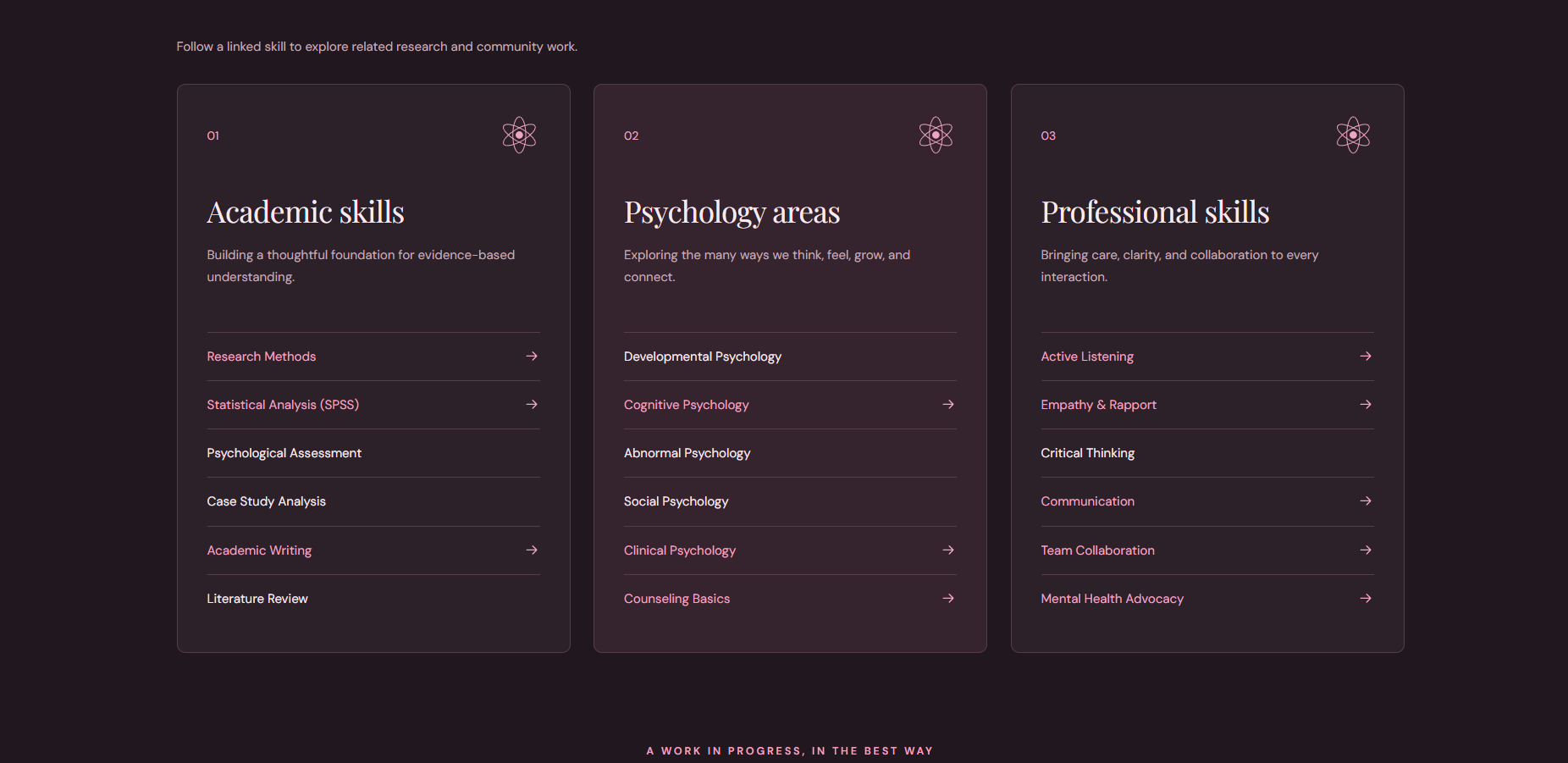Viewport: 1568px width, 763px height.
Task: Open the Active Listening link
Action: pyautogui.click(x=1207, y=357)
